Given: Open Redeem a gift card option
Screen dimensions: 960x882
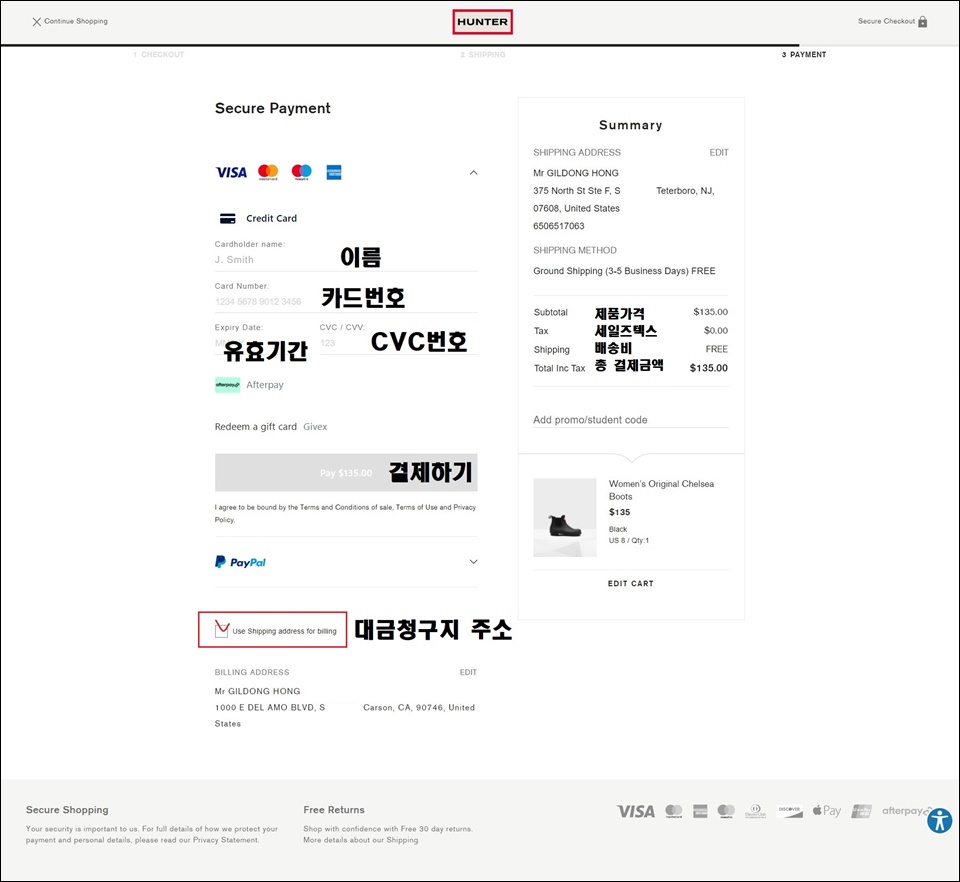Looking at the screenshot, I should pos(256,427).
